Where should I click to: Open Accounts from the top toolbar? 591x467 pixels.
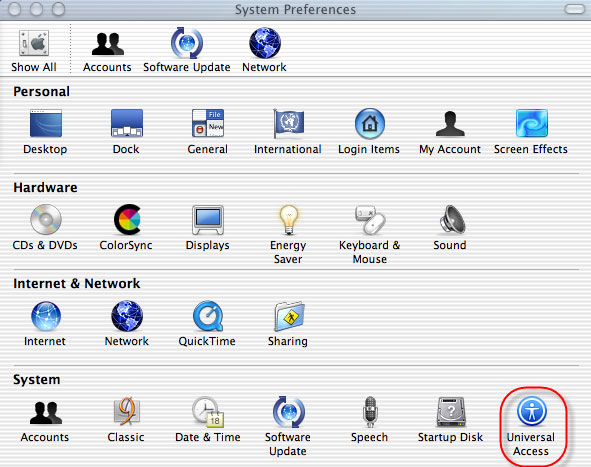[x=107, y=44]
